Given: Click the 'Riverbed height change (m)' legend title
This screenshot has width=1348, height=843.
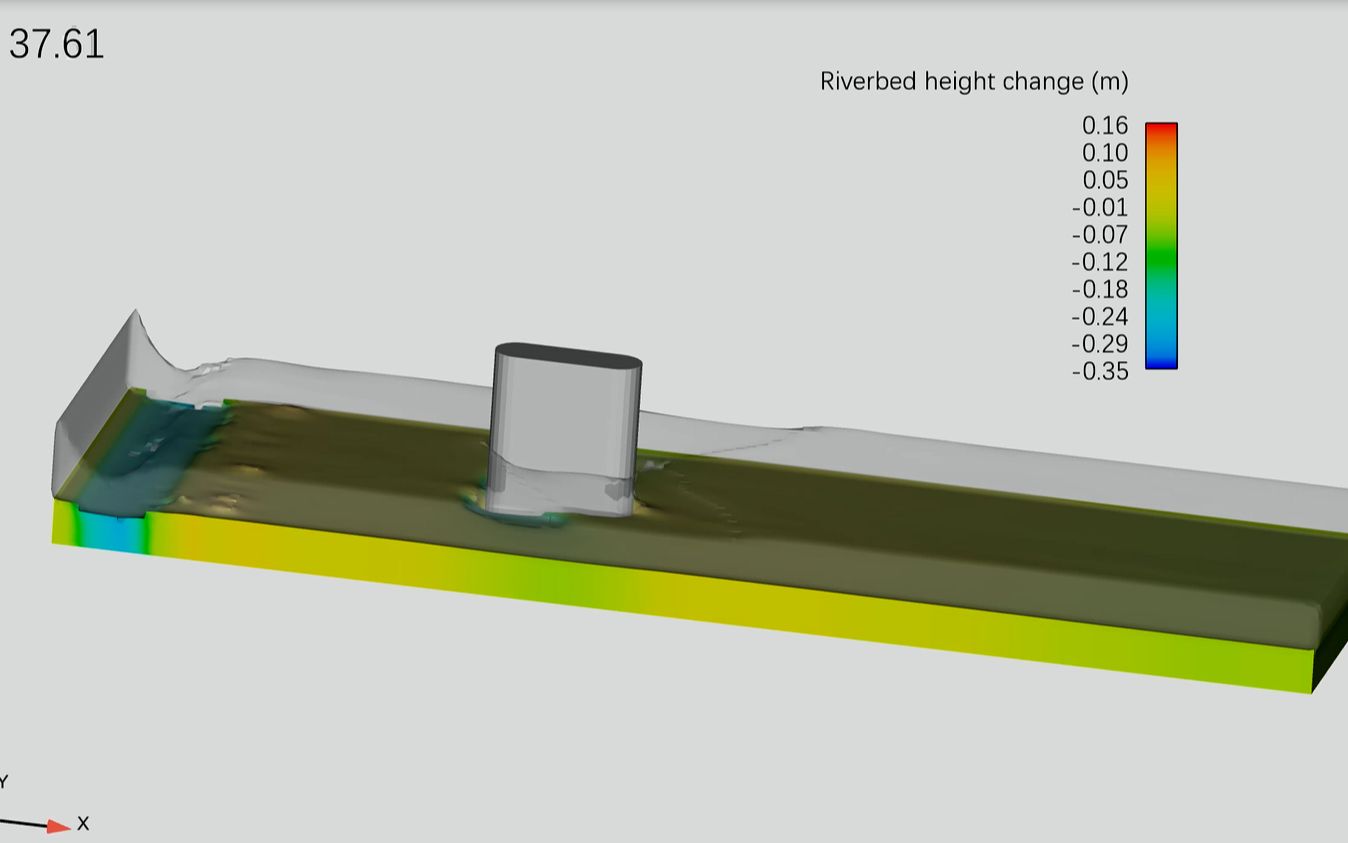Looking at the screenshot, I should tap(974, 81).
